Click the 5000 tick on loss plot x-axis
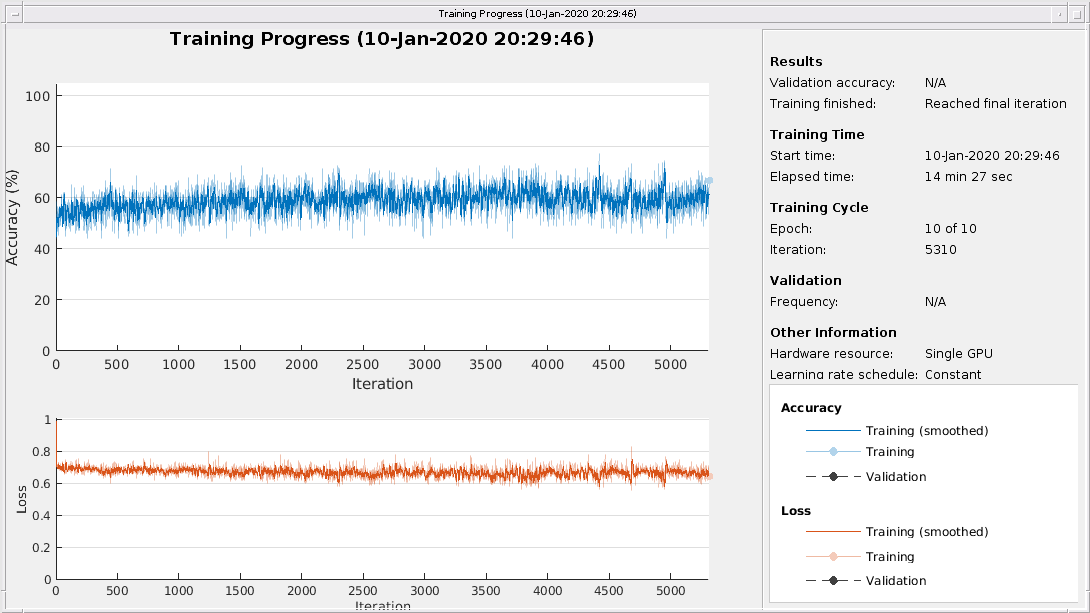The width and height of the screenshot is (1090, 613). (670, 591)
